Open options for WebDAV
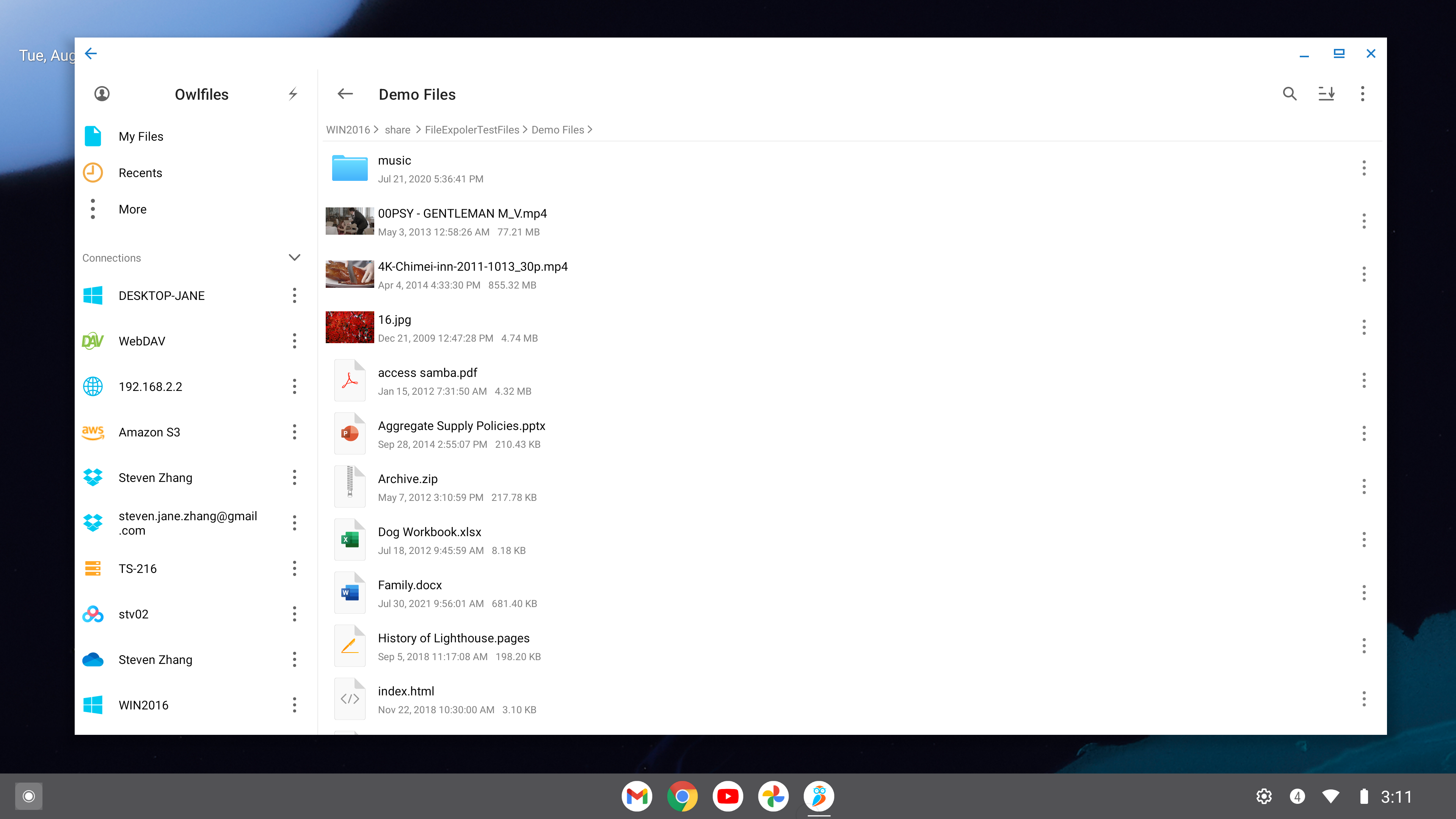The height and width of the screenshot is (819, 1456). [294, 341]
